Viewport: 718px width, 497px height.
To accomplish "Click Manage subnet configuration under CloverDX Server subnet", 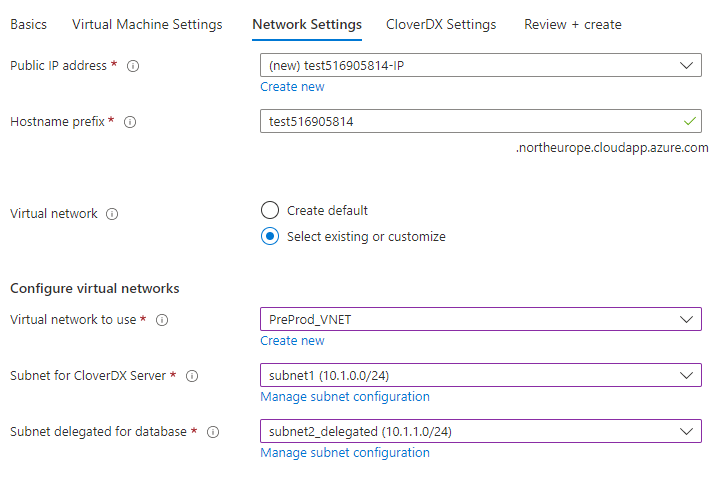I will (x=345, y=397).
